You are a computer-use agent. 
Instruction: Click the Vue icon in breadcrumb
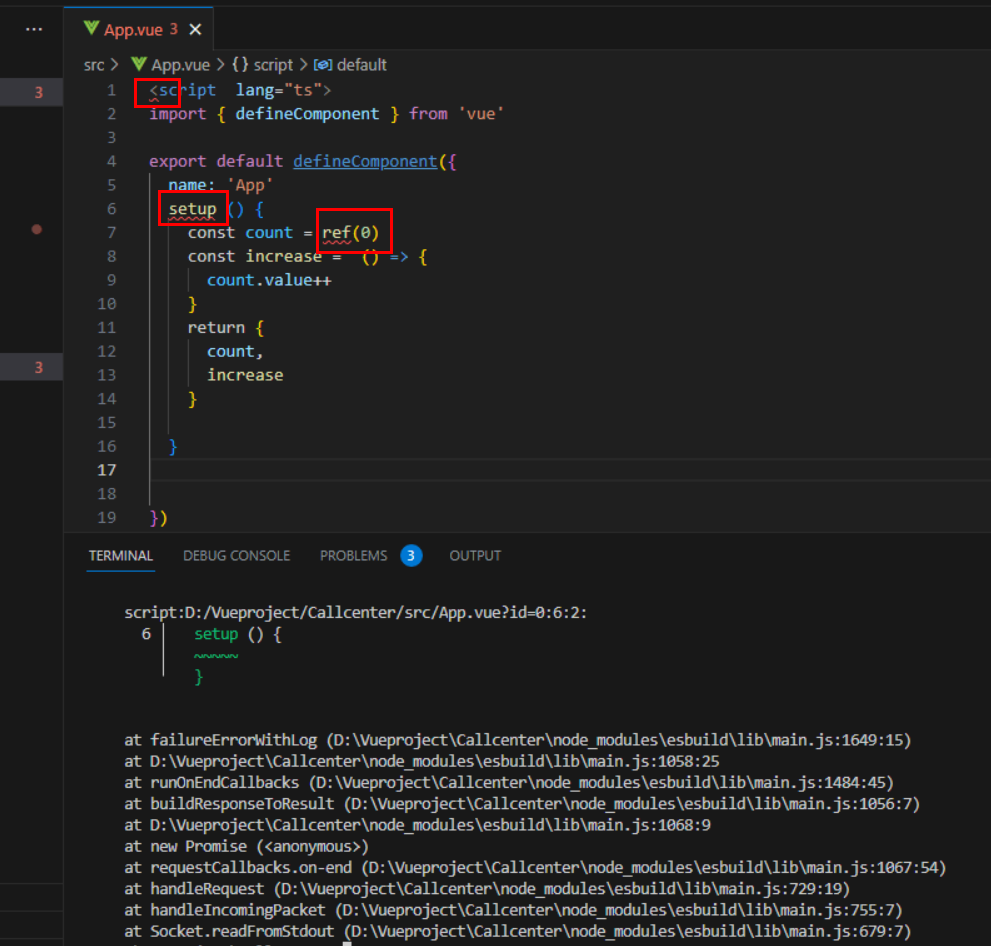[138, 64]
